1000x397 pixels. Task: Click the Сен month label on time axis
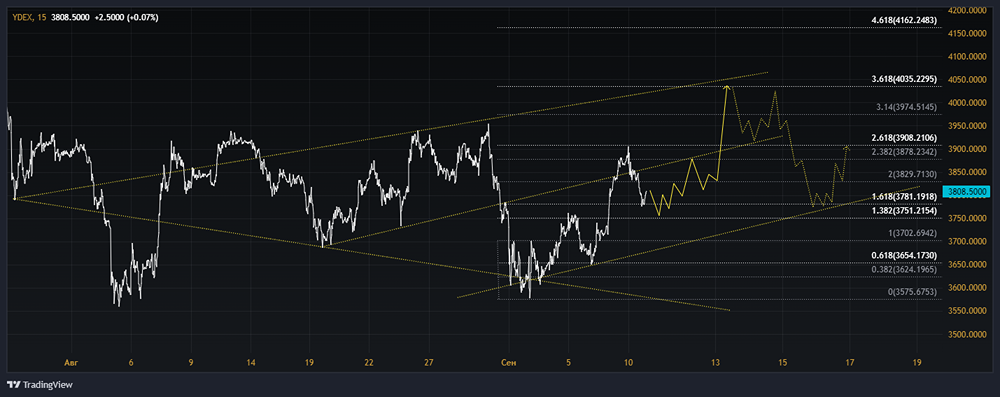508,363
